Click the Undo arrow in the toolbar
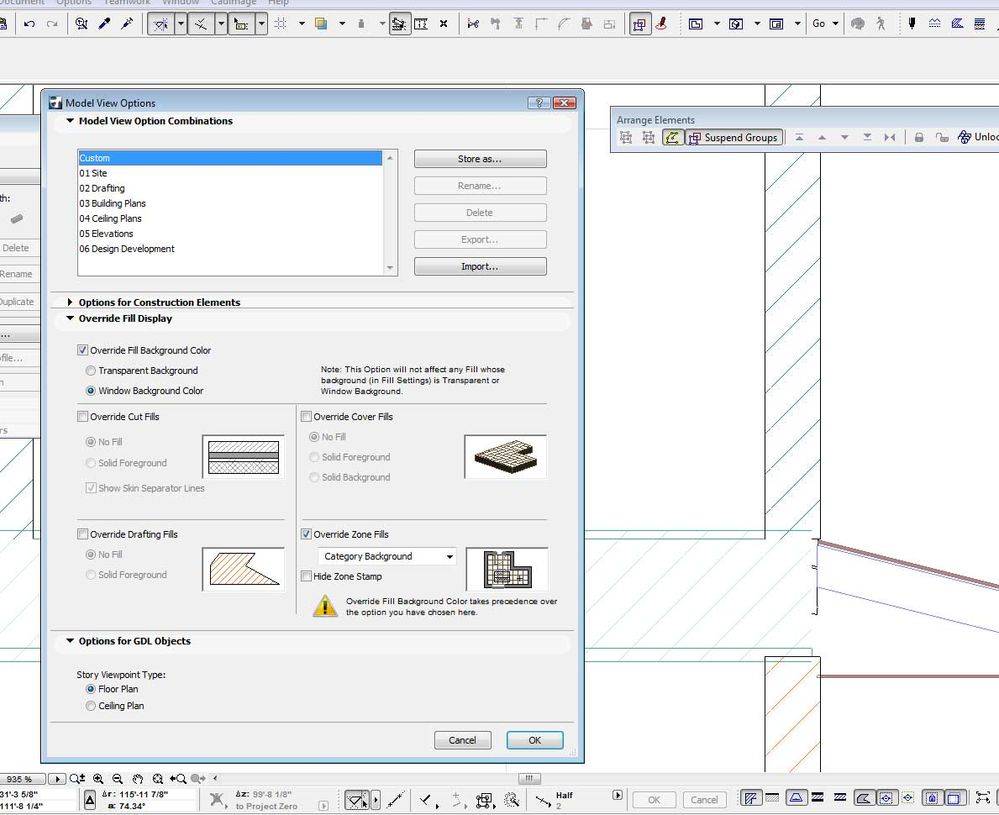The height and width of the screenshot is (815, 999). click(30, 24)
